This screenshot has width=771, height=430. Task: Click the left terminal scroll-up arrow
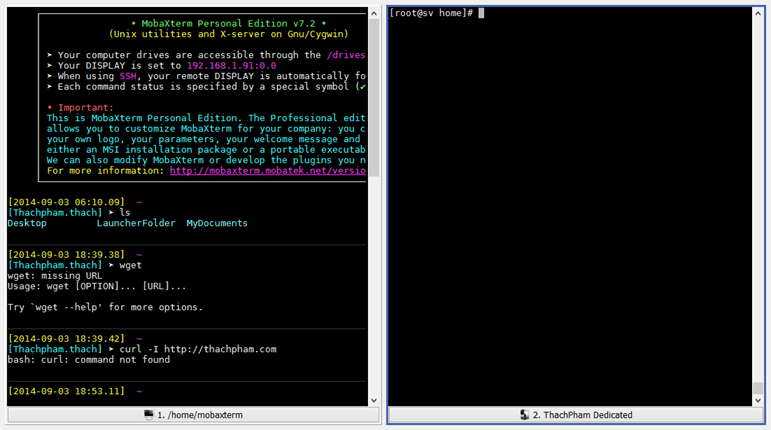pyautogui.click(x=374, y=13)
